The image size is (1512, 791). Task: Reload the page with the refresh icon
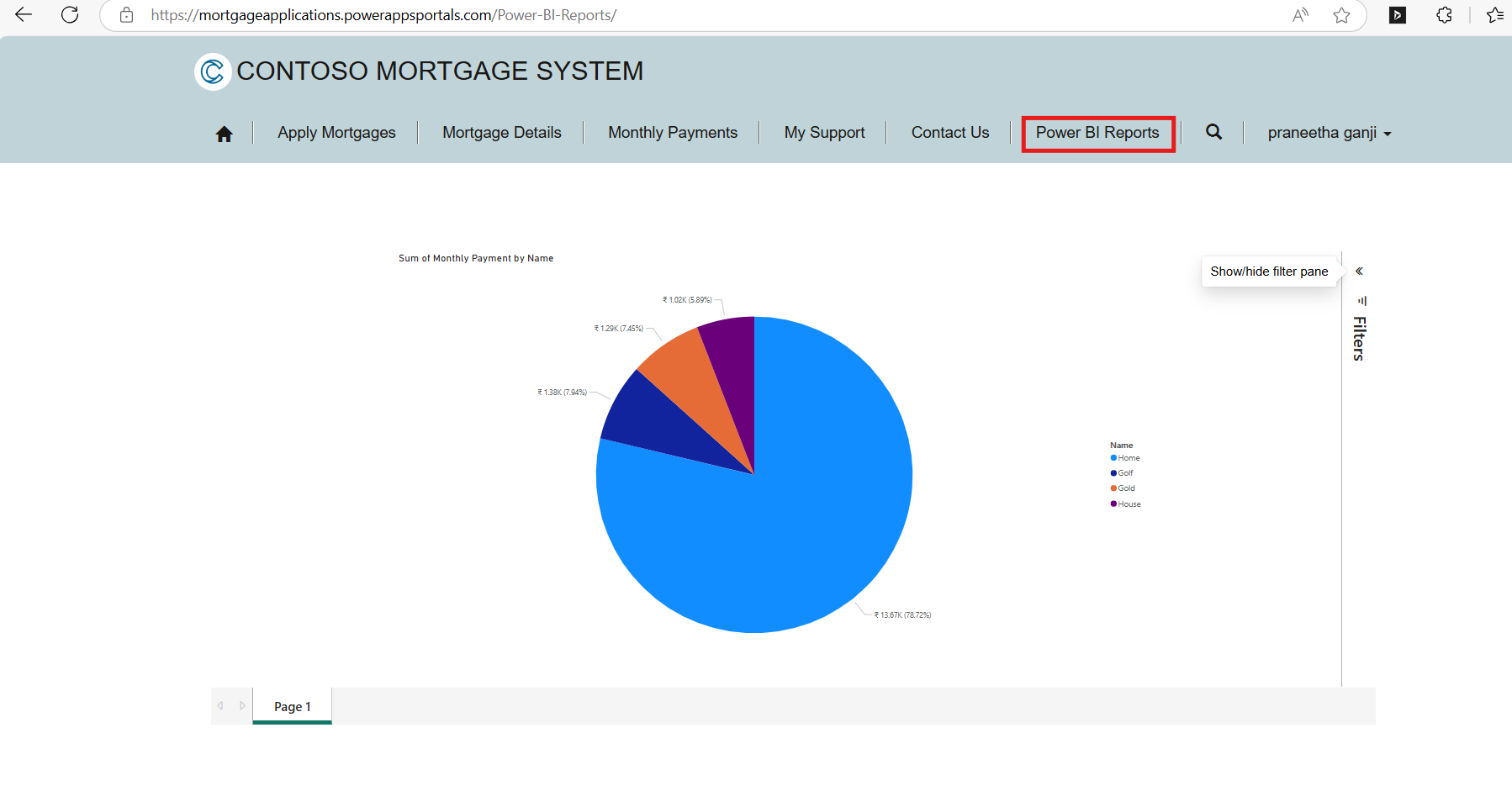click(x=70, y=15)
